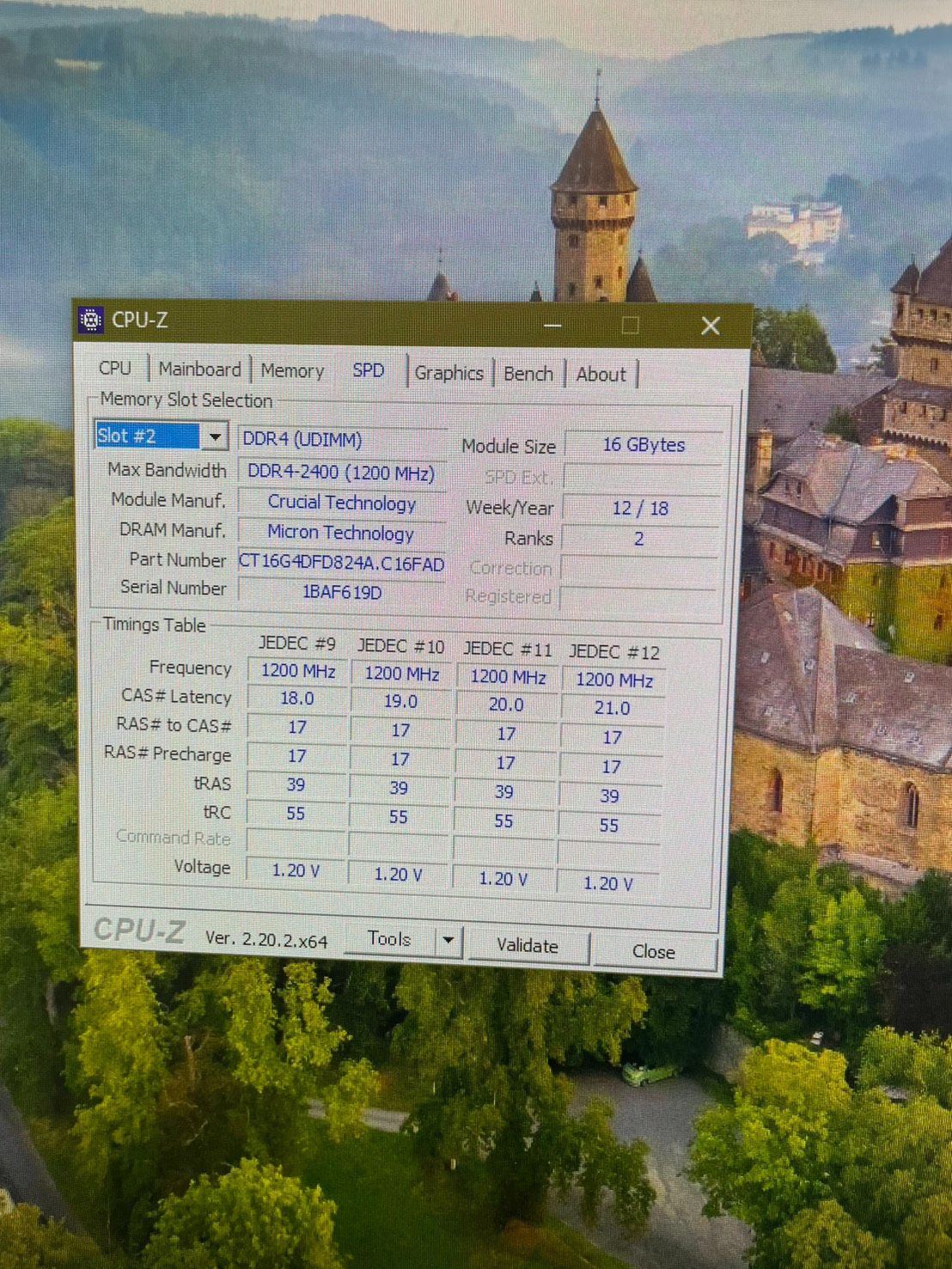Image resolution: width=952 pixels, height=1269 pixels.
Task: Click the Crucial Technology module manufacturer value
Action: 342,503
